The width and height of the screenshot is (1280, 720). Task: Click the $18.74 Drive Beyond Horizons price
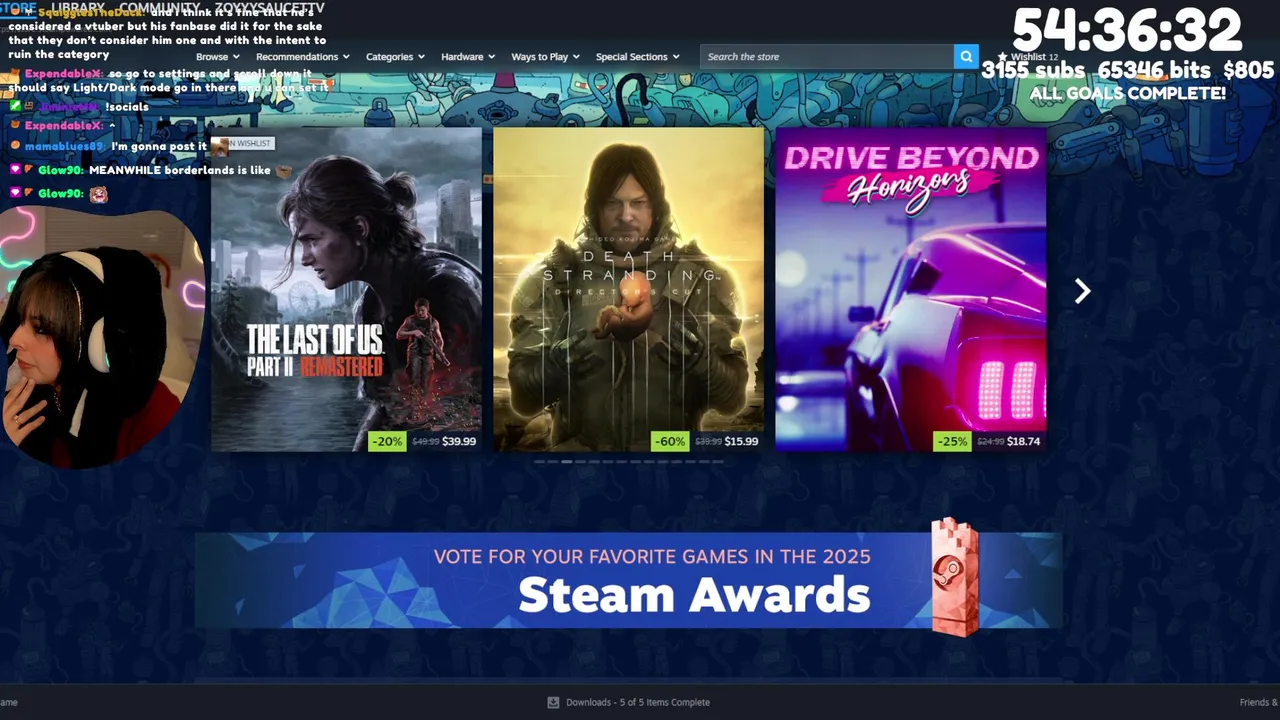click(x=1023, y=441)
